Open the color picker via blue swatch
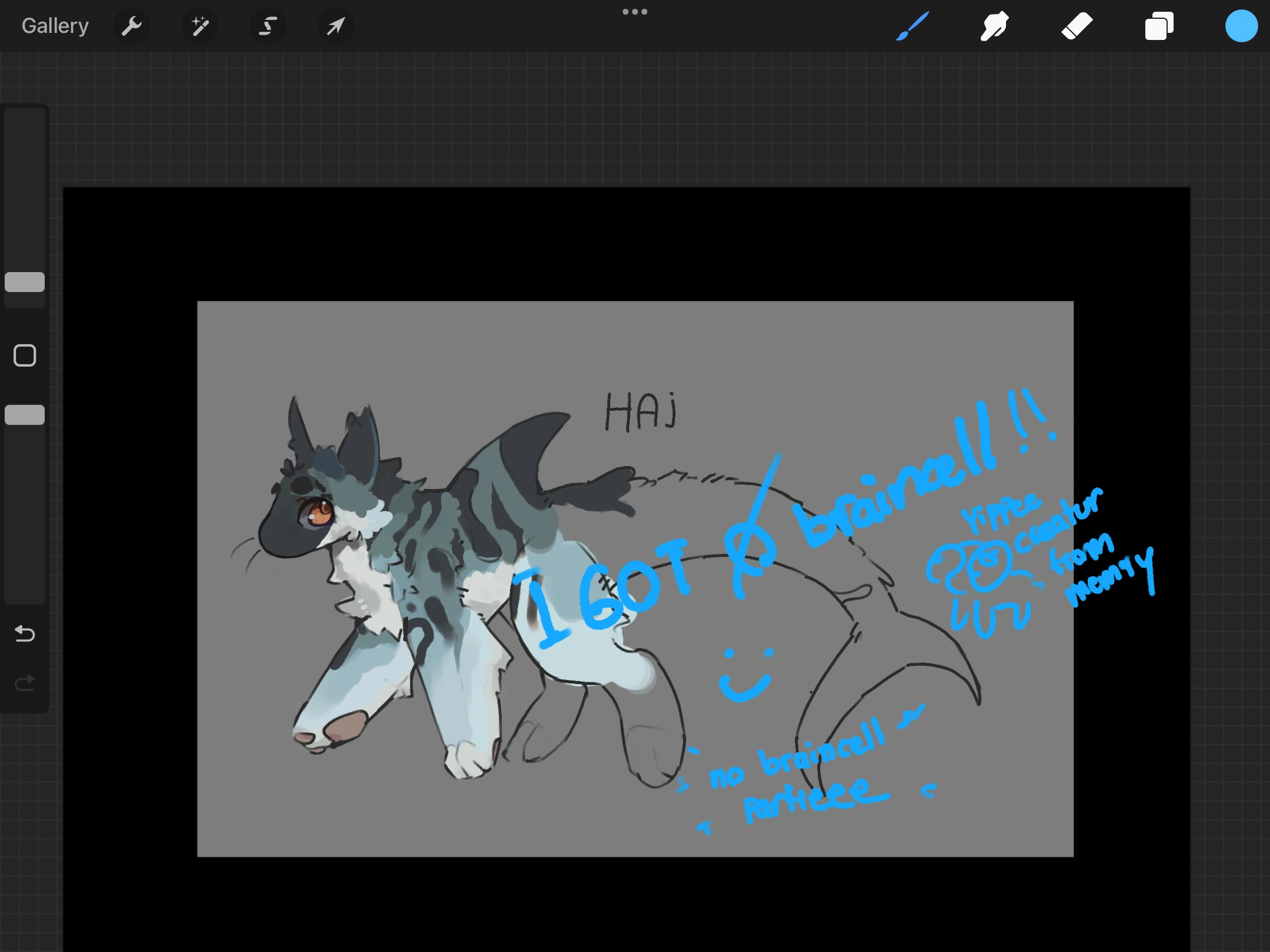Viewport: 1270px width, 952px height. (1241, 25)
